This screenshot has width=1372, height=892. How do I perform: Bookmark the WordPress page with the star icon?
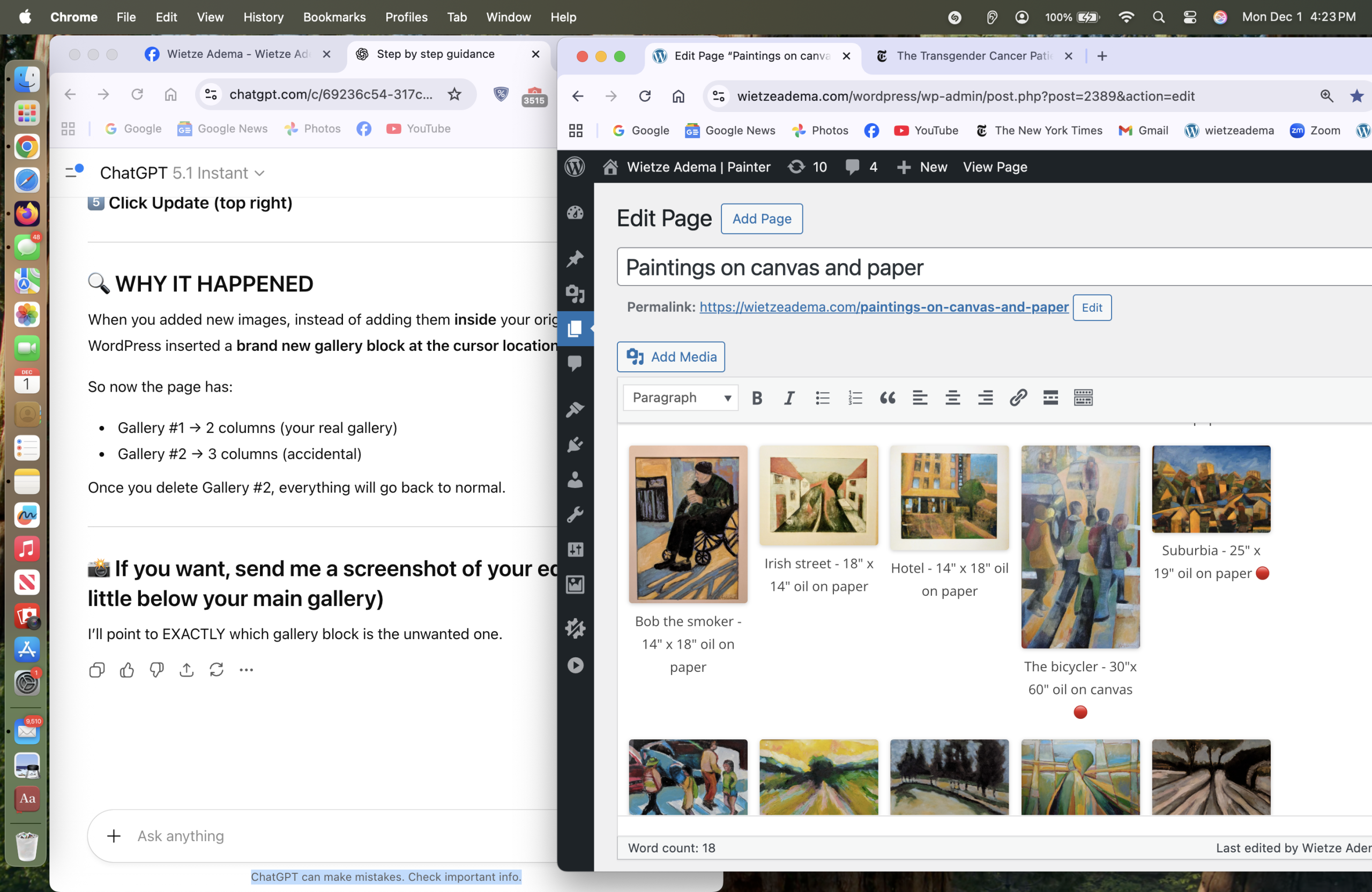coord(1356,96)
